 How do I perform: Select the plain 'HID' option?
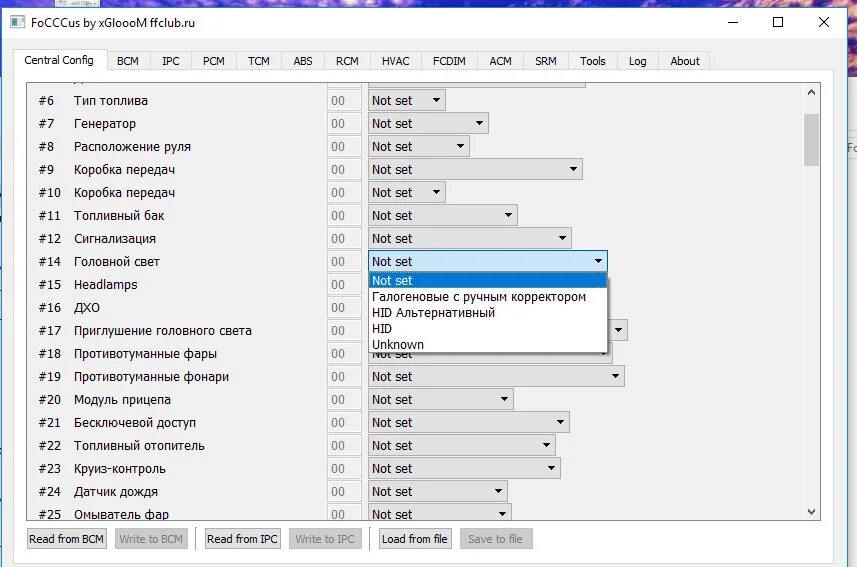pyautogui.click(x=488, y=329)
